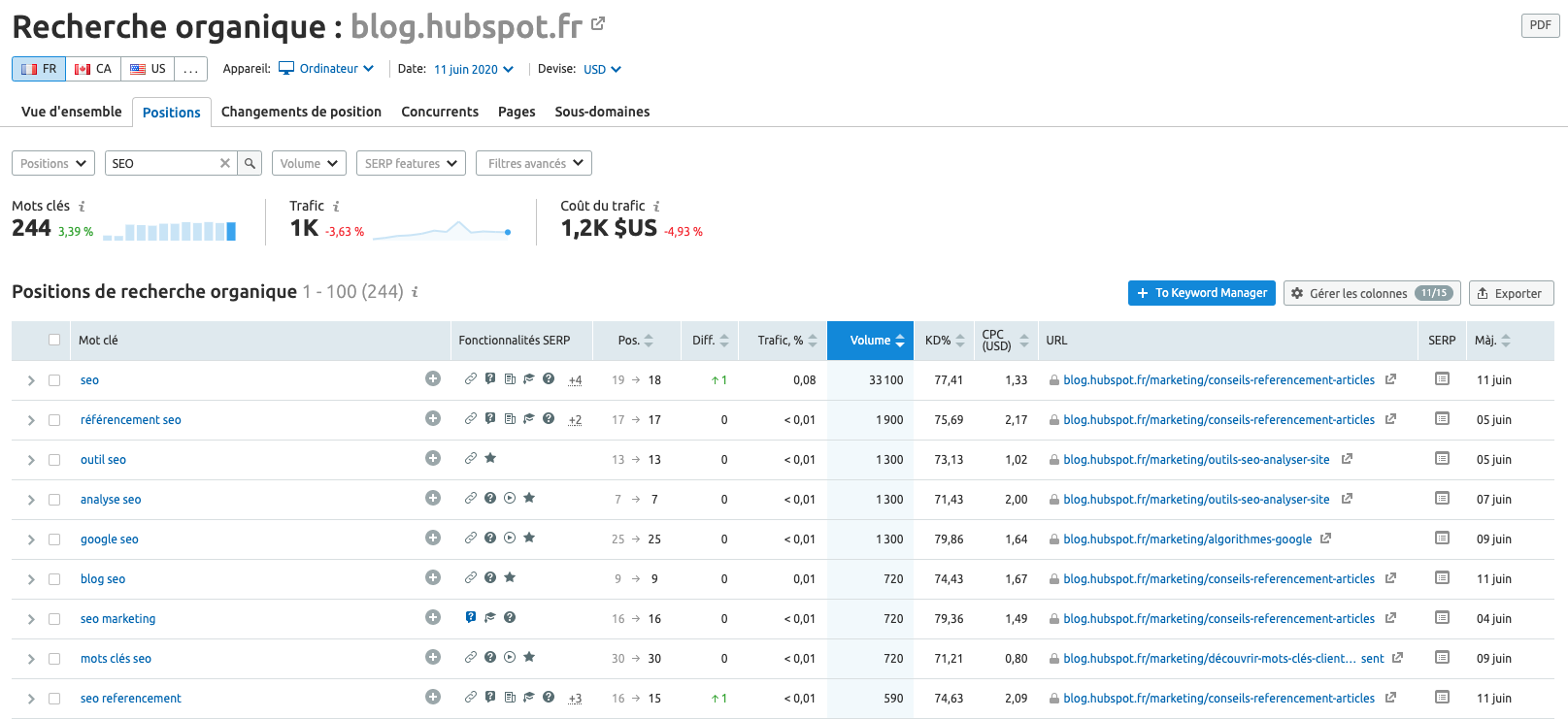Open Filtres avancés dropdown
The height and width of the screenshot is (719, 1568).
click(x=534, y=163)
